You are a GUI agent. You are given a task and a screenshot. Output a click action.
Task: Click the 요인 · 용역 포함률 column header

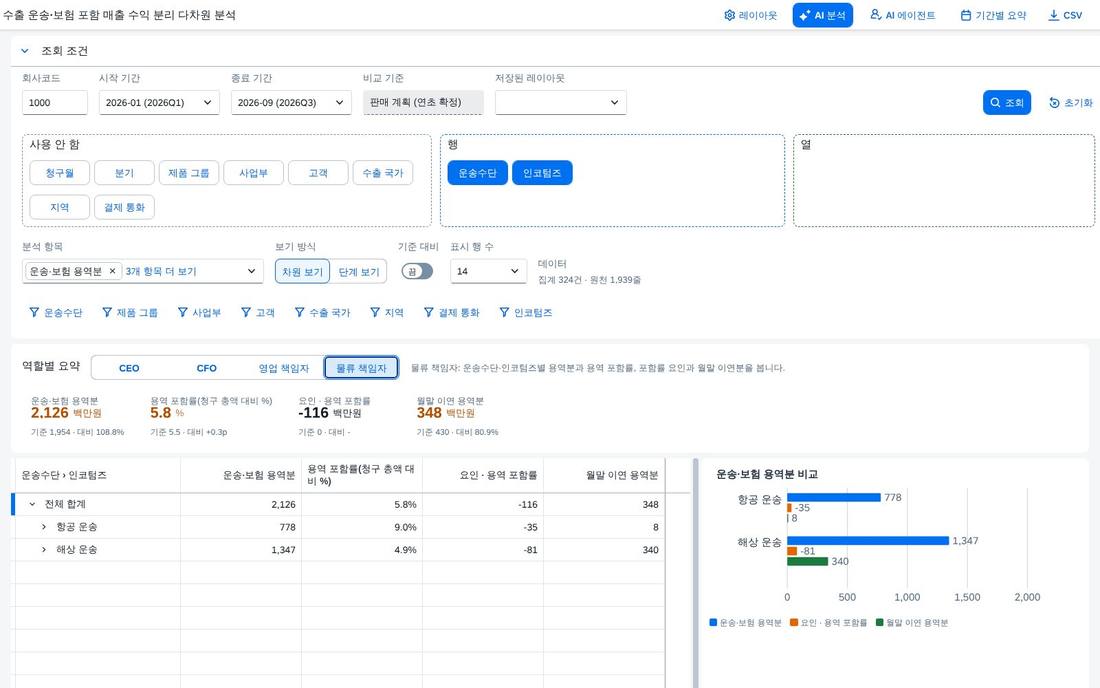point(483,475)
